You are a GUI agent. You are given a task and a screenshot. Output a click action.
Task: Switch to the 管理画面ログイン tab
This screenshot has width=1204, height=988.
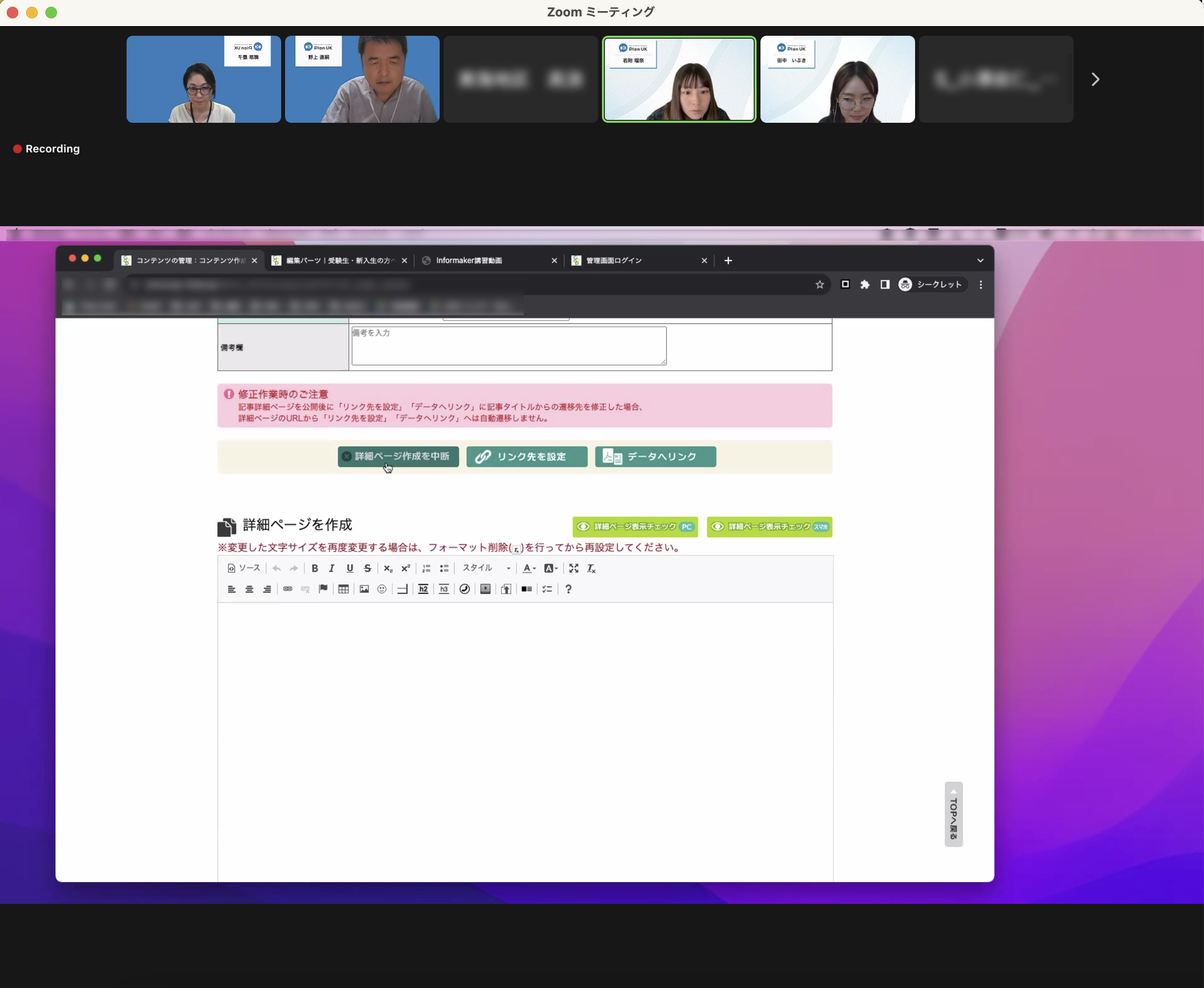click(x=614, y=261)
